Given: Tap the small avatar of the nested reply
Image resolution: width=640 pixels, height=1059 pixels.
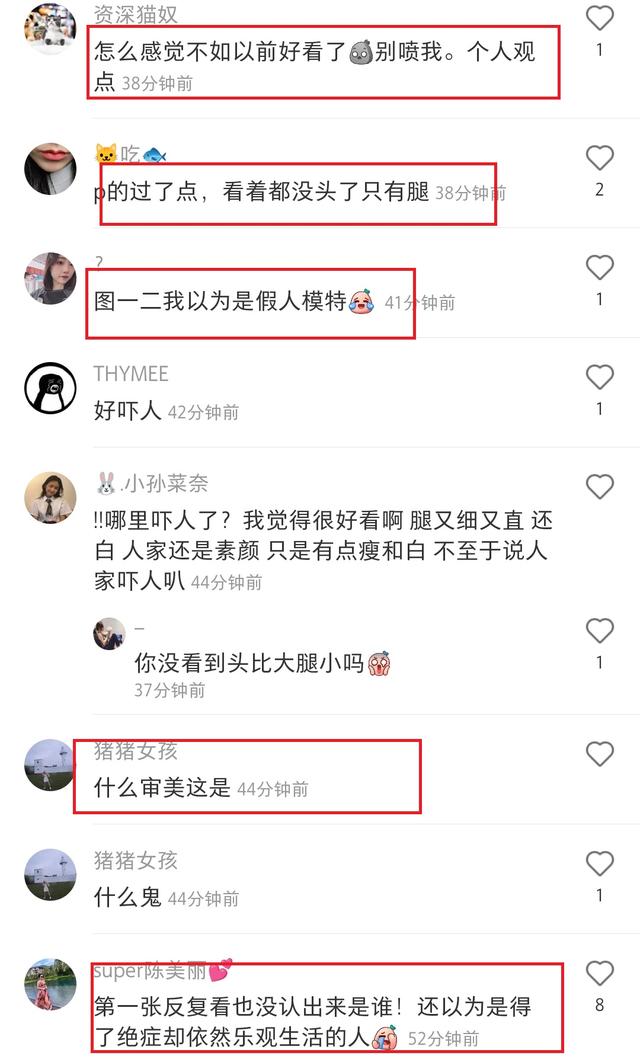Looking at the screenshot, I should click(109, 634).
